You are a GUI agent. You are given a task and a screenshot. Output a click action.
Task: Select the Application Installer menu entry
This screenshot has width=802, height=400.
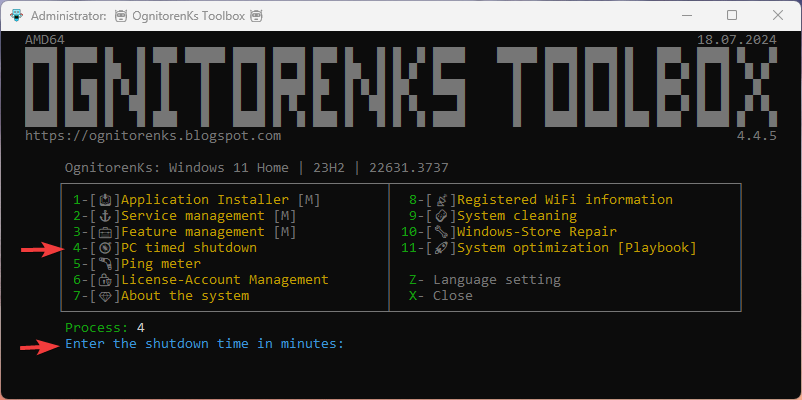[197, 199]
